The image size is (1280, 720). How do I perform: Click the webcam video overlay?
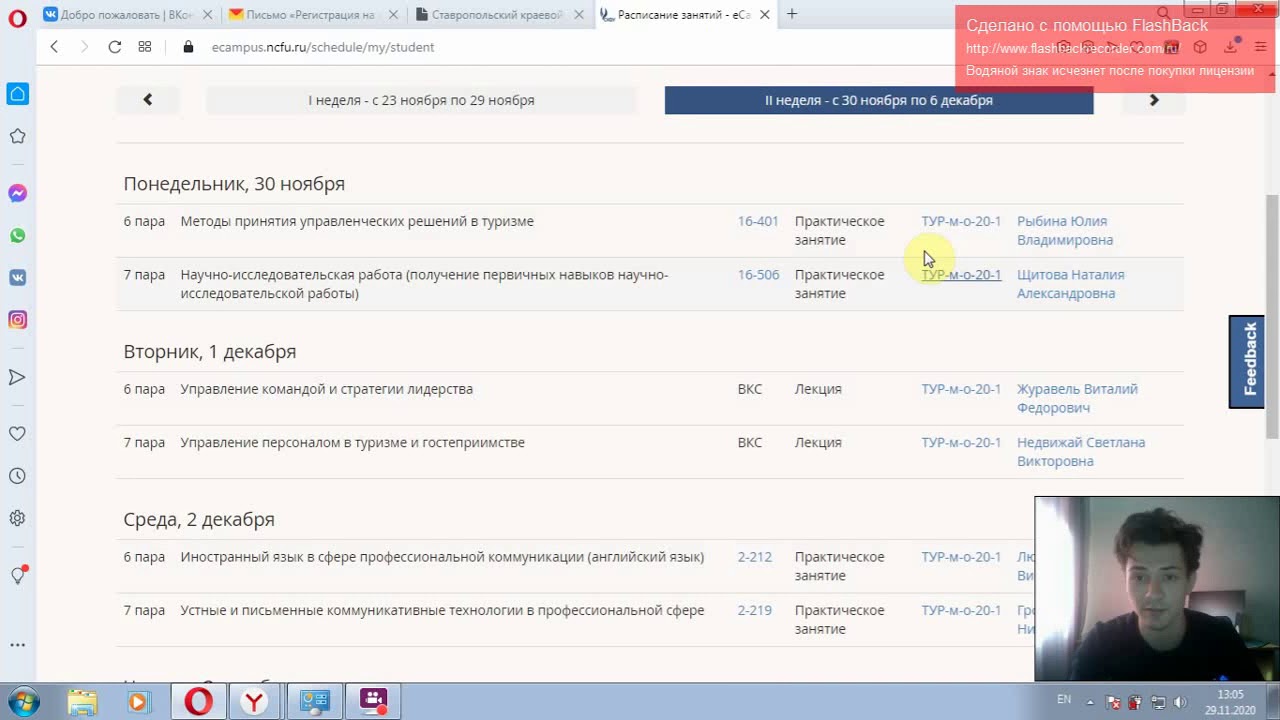point(1157,589)
